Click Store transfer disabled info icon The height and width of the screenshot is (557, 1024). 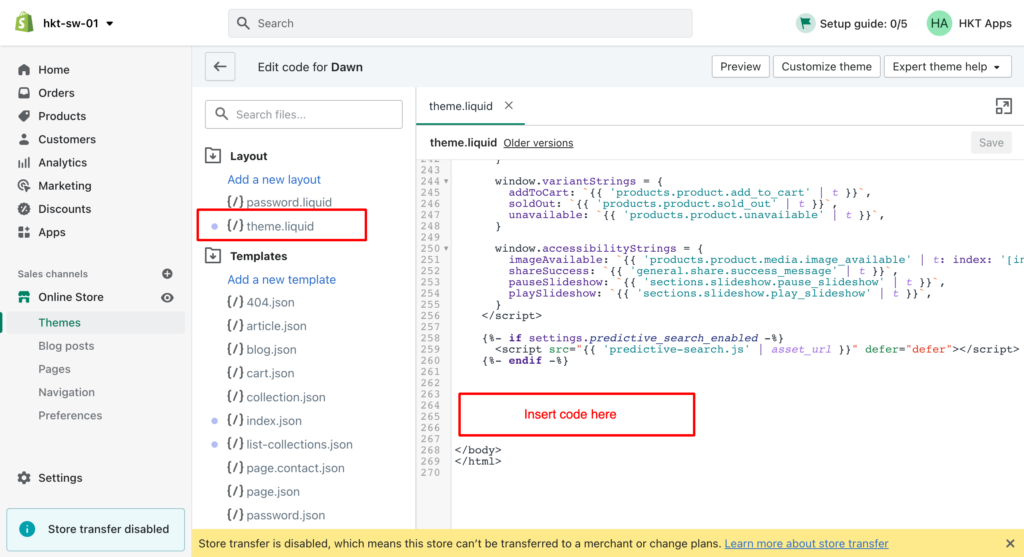click(x=27, y=529)
